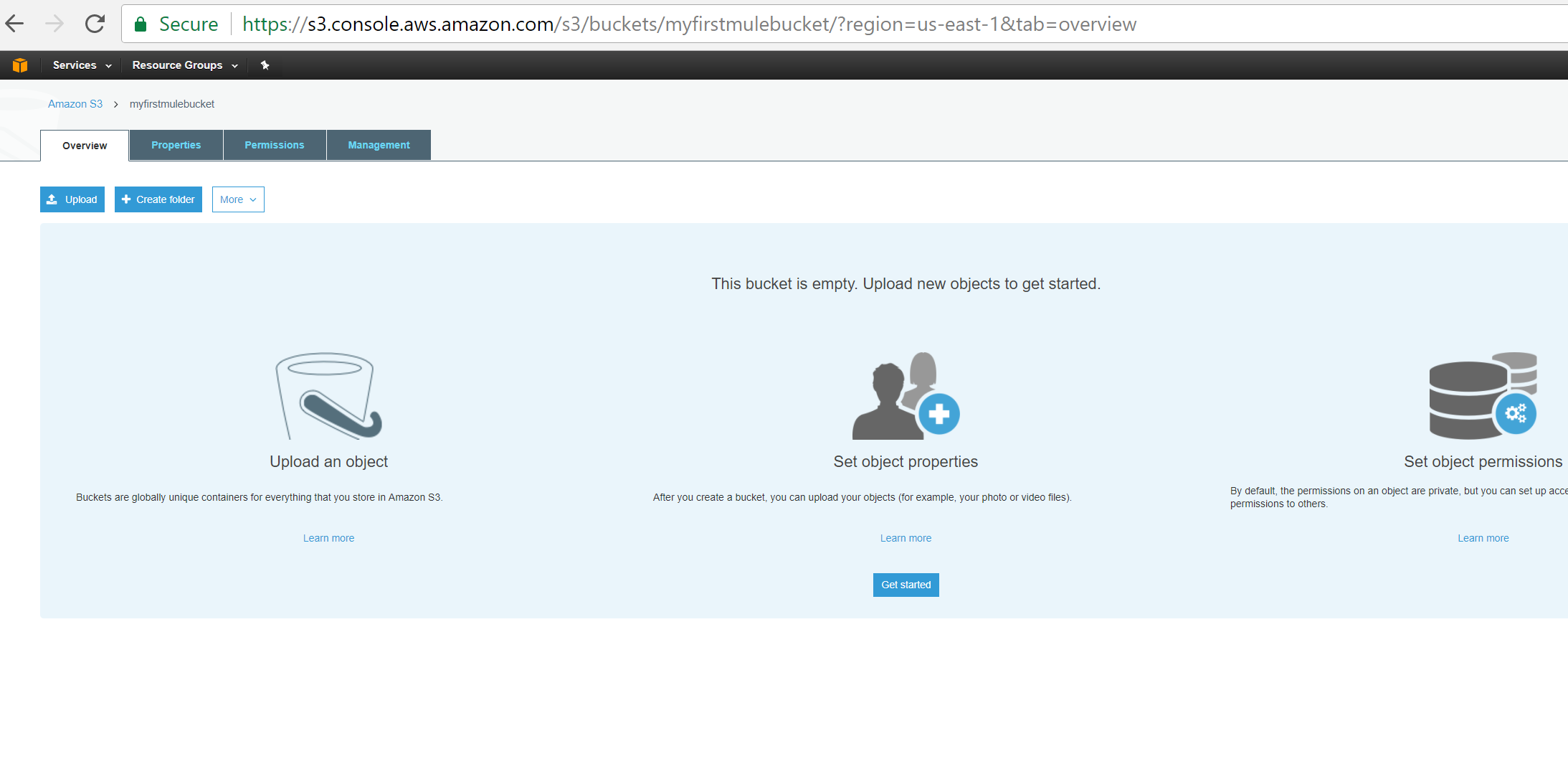Screen dimensions: 1568x764
Task: Click the Upload button
Action: pos(72,199)
